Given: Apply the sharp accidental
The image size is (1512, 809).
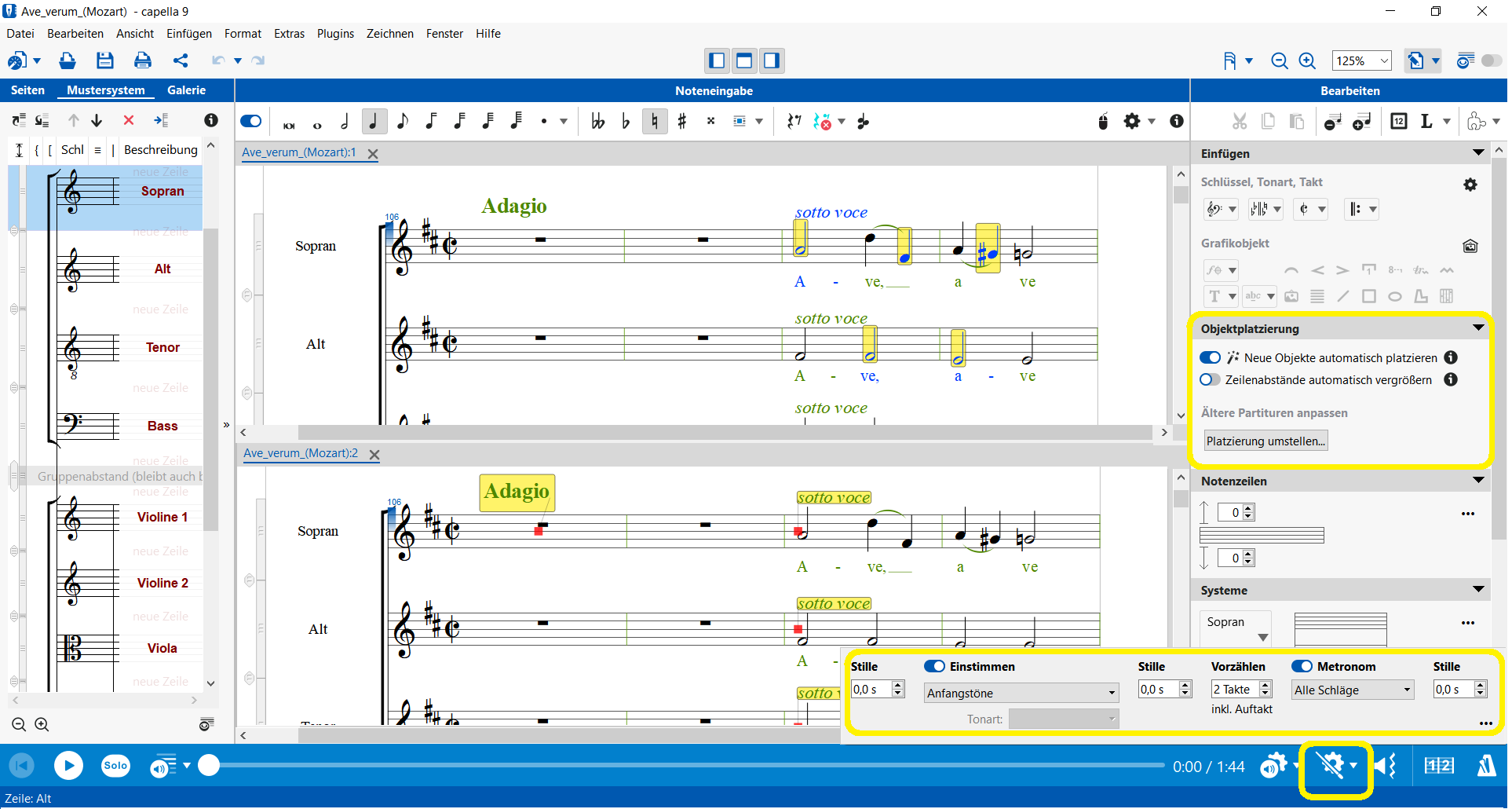Looking at the screenshot, I should pyautogui.click(x=682, y=121).
